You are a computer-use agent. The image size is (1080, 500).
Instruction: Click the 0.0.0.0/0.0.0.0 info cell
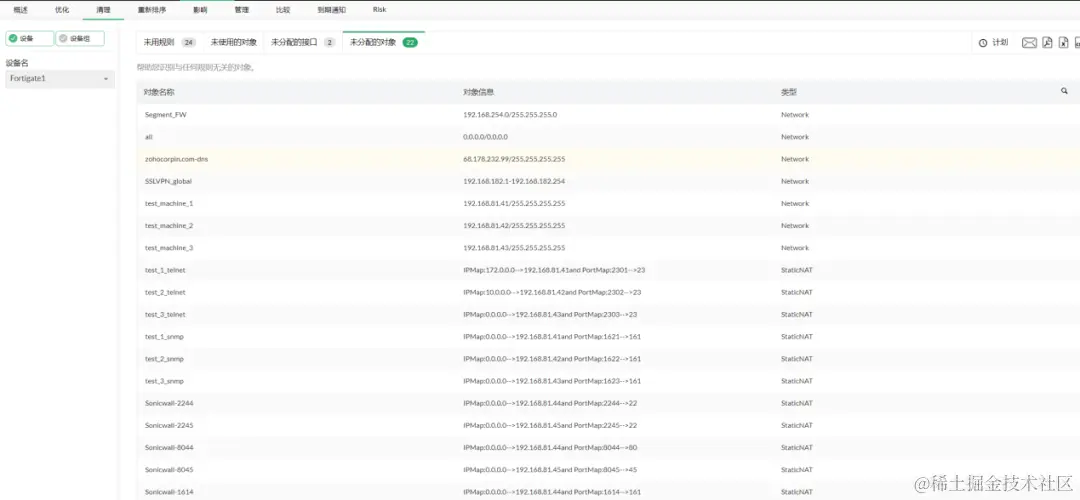[486, 137]
